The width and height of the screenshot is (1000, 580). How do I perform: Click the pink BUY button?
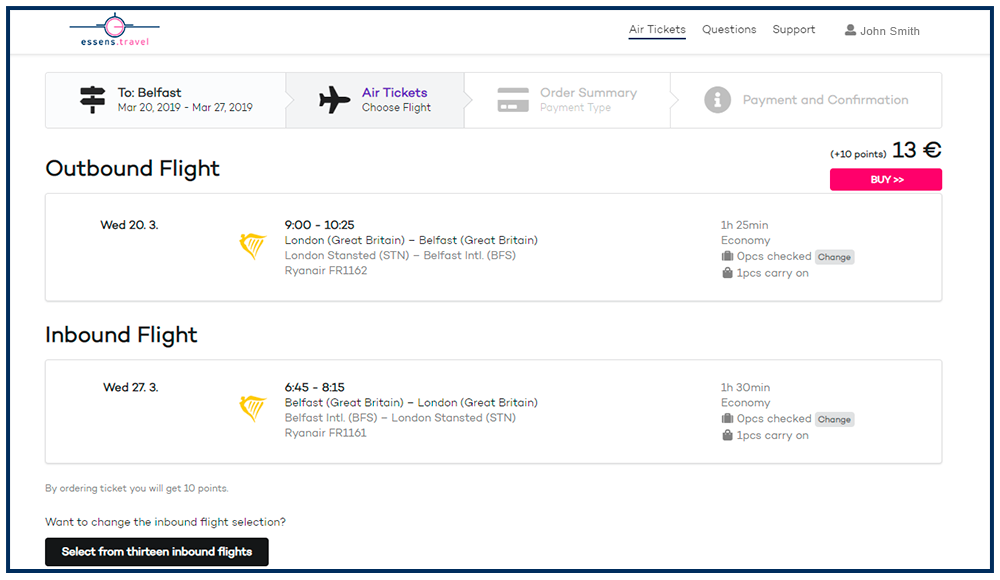pyautogui.click(x=886, y=179)
